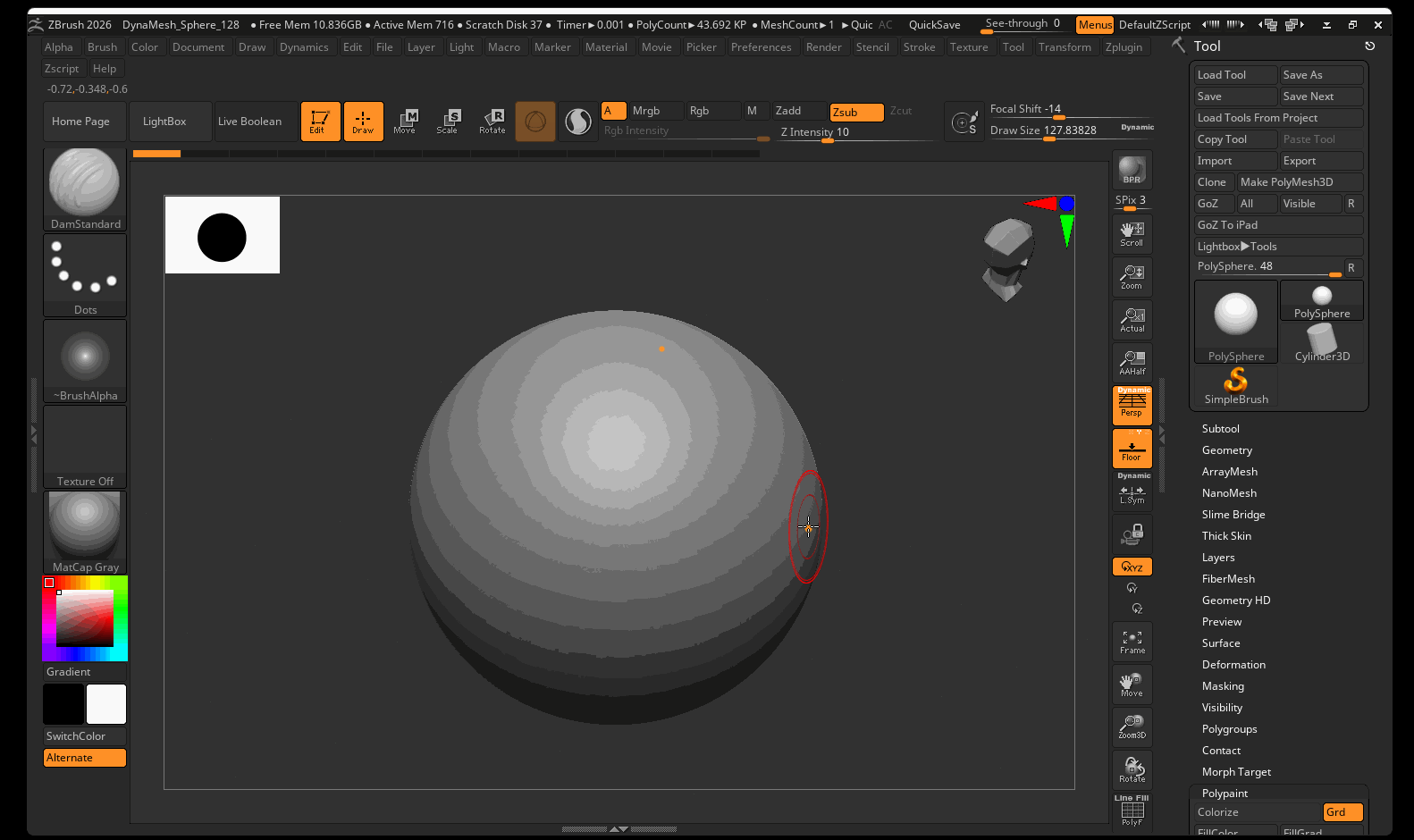The image size is (1414, 840).
Task: Select the Scale transform tool
Action: (447, 122)
